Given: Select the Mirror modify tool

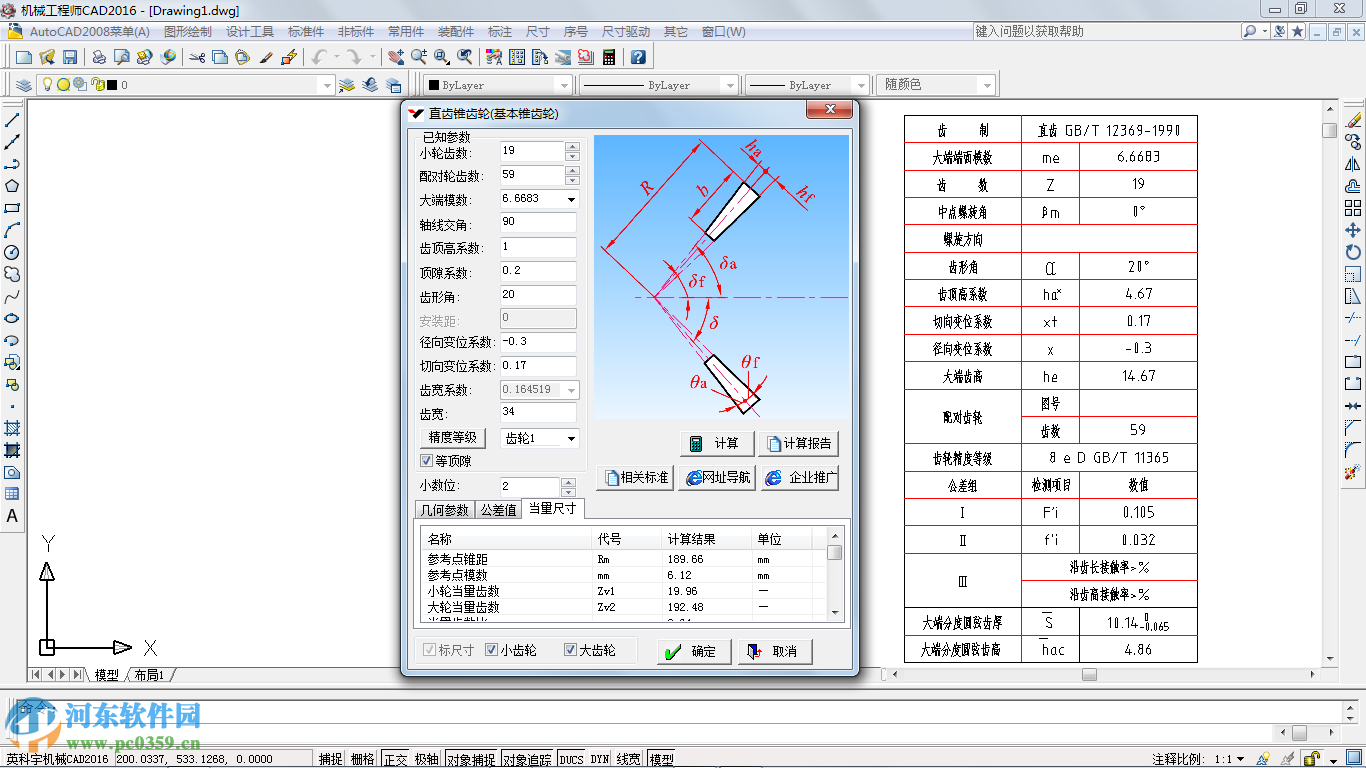Looking at the screenshot, I should (1353, 164).
